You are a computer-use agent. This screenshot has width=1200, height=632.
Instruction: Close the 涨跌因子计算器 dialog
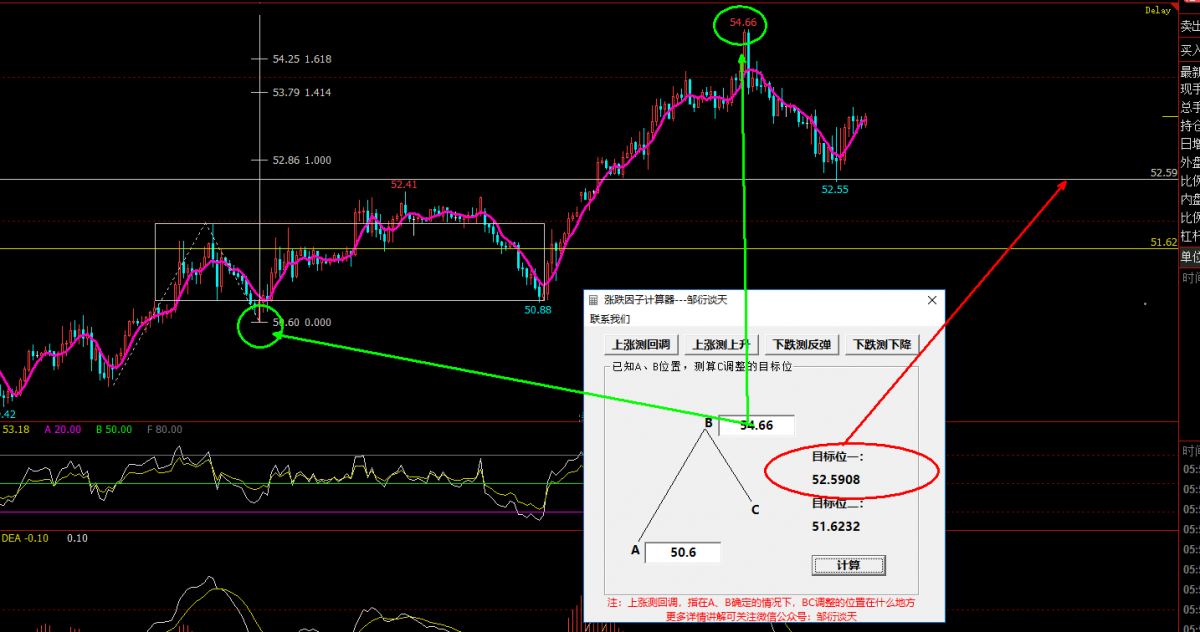pyautogui.click(x=932, y=299)
